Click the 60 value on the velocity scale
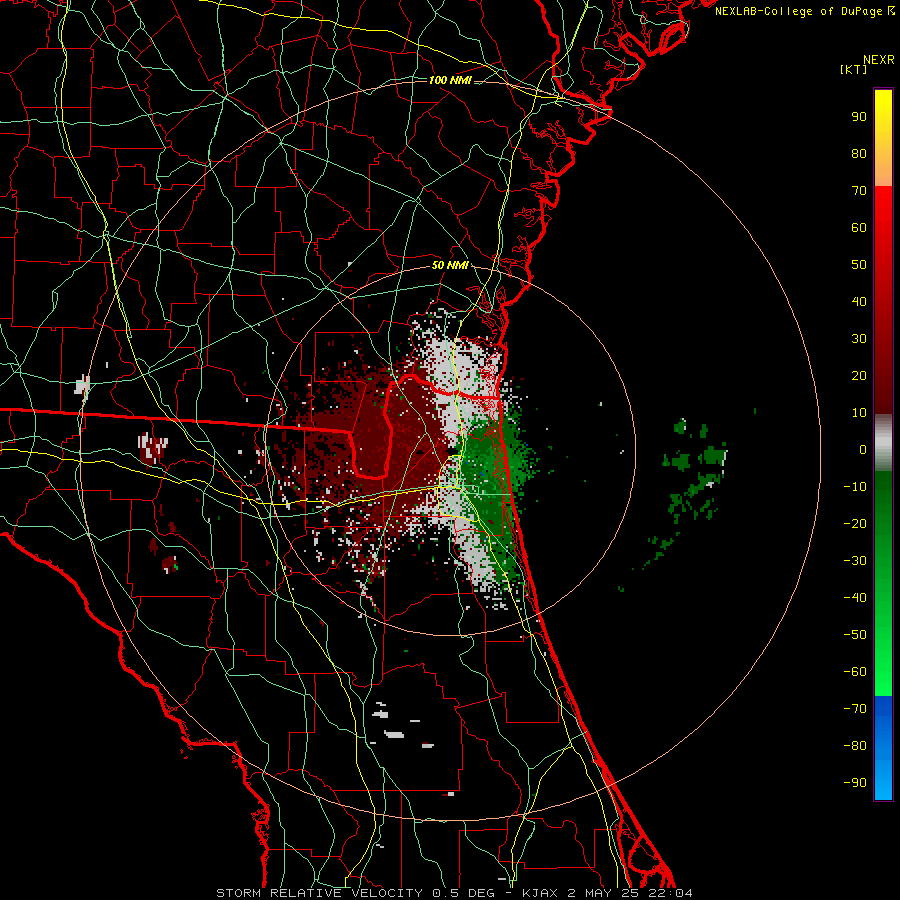This screenshot has width=900, height=900. pyautogui.click(x=859, y=227)
